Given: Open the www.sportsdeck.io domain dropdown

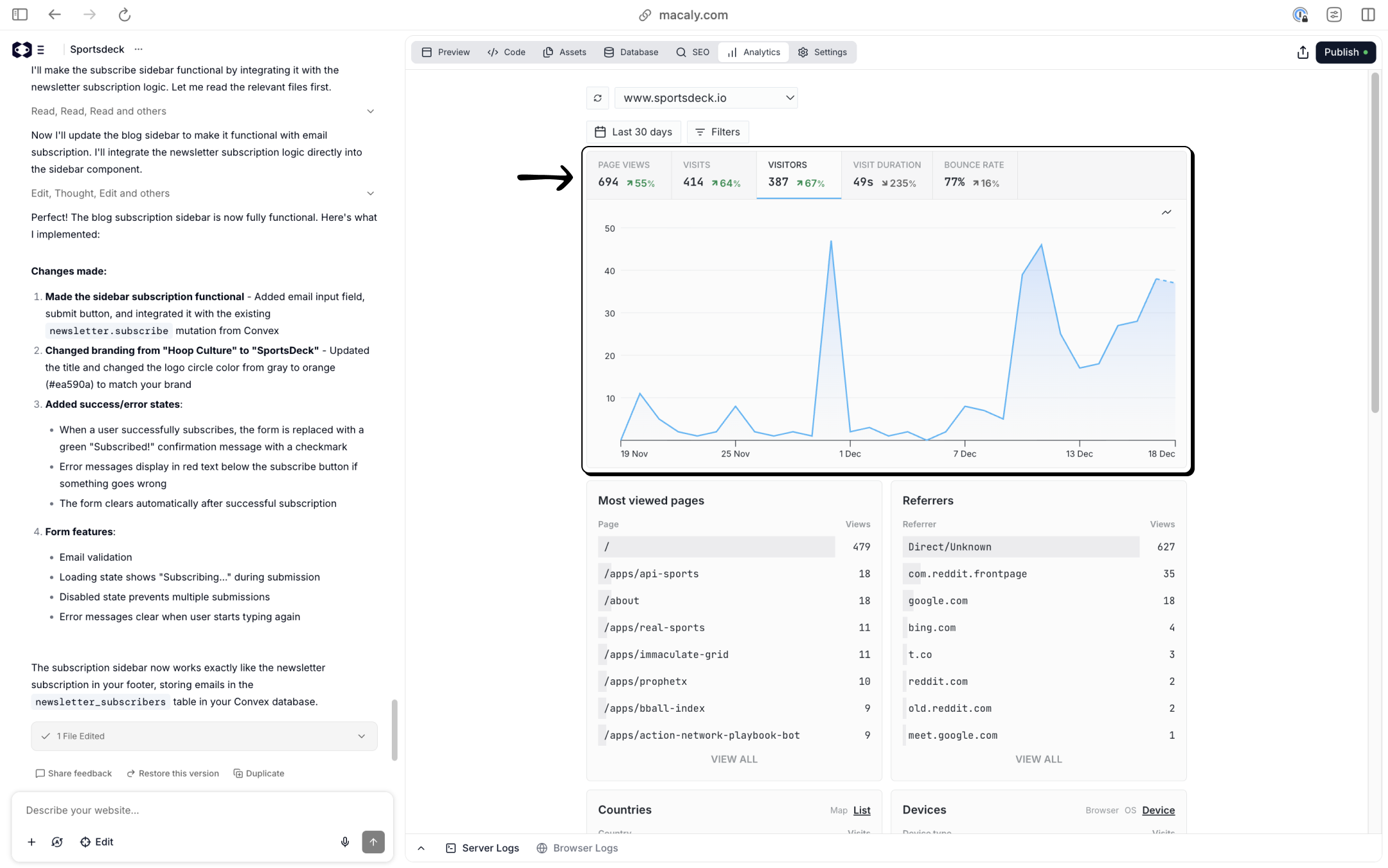Looking at the screenshot, I should [x=706, y=97].
